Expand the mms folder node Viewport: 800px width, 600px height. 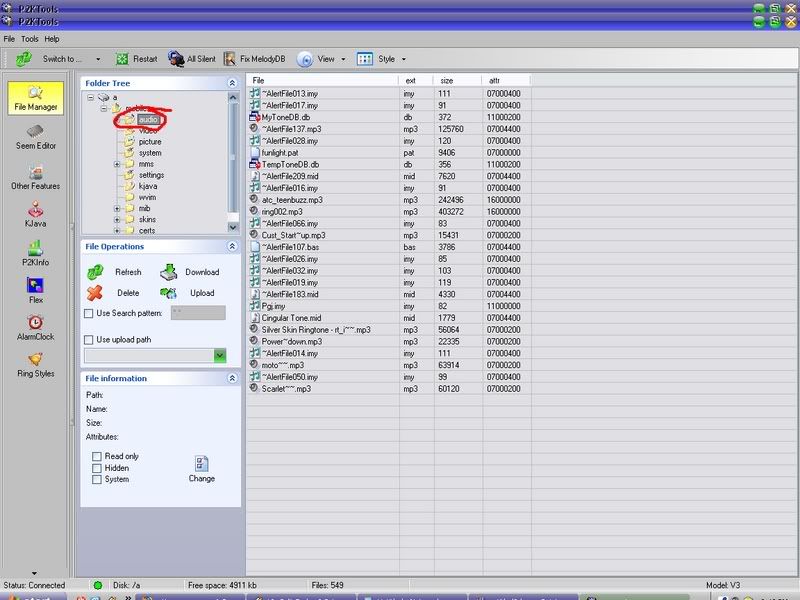(117, 164)
